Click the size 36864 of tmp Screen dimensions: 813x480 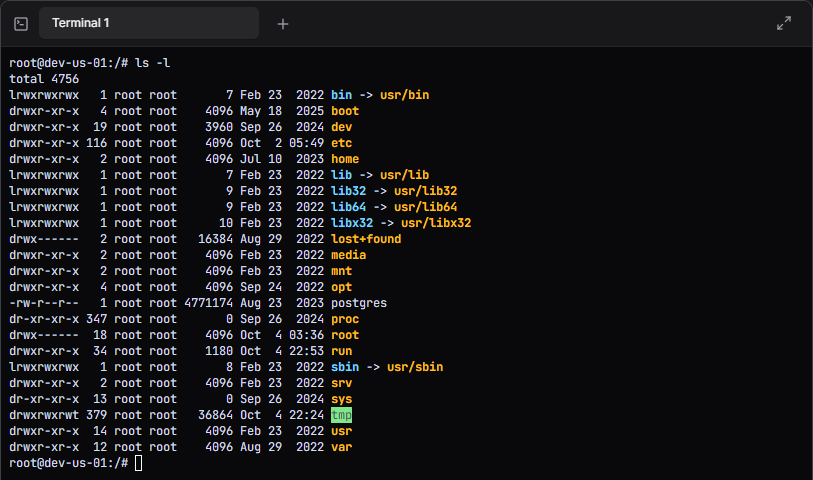pyautogui.click(x=215, y=415)
